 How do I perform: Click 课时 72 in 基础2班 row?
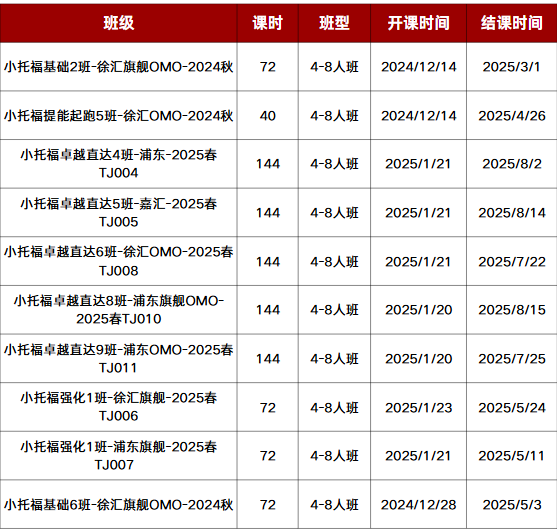(267, 67)
